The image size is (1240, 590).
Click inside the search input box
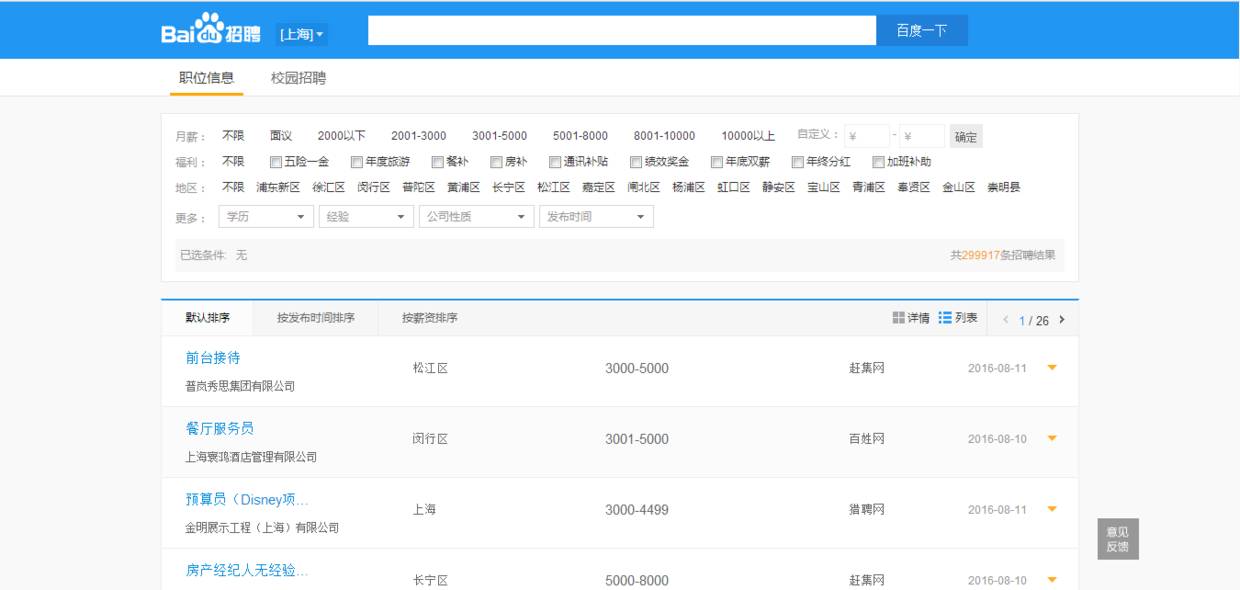pyautogui.click(x=620, y=31)
